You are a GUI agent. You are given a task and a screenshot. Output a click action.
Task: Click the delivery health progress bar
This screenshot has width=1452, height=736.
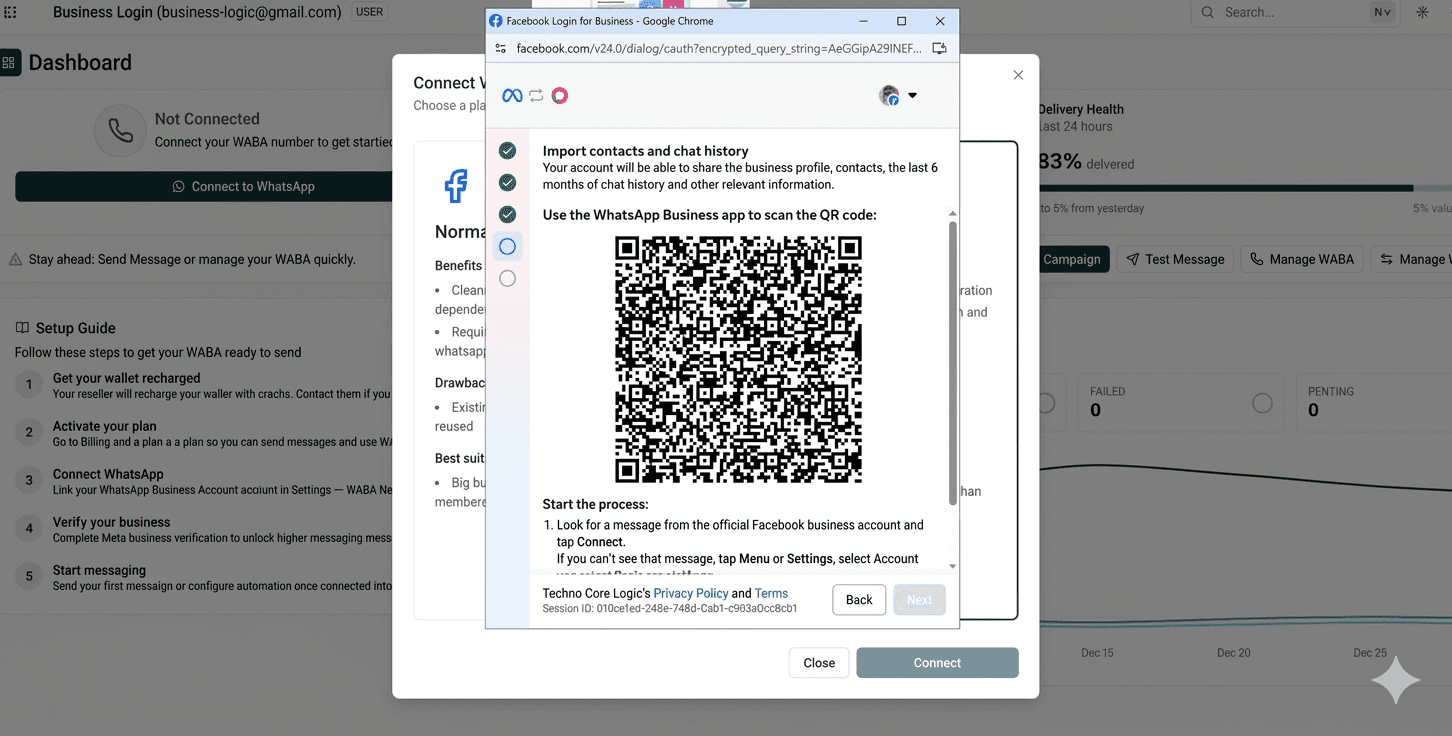pyautogui.click(x=1245, y=187)
